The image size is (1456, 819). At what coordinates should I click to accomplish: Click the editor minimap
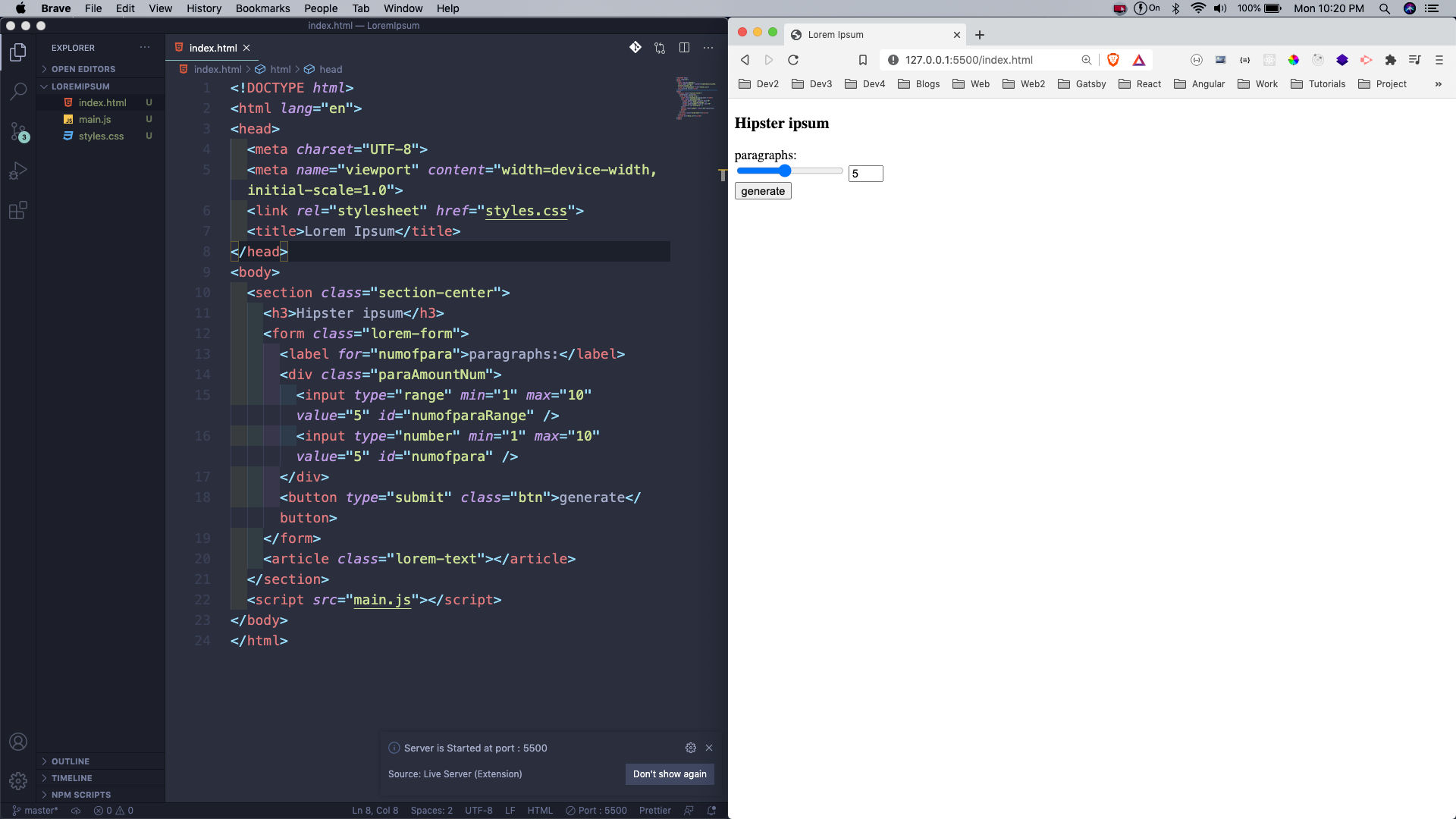695,98
